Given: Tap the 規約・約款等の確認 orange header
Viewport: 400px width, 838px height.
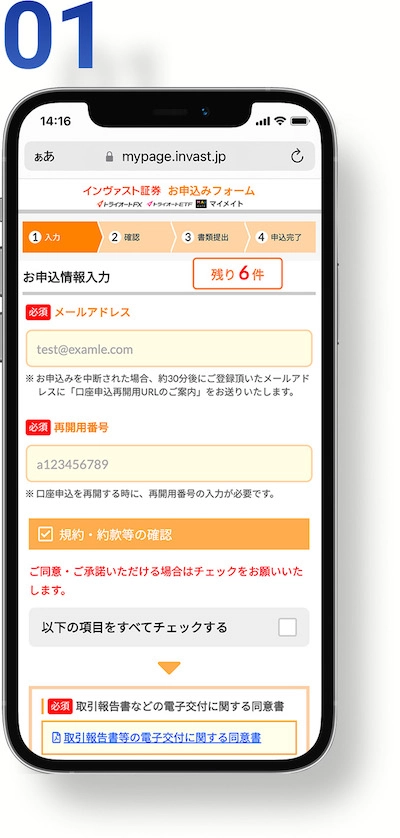Looking at the screenshot, I should tap(169, 533).
